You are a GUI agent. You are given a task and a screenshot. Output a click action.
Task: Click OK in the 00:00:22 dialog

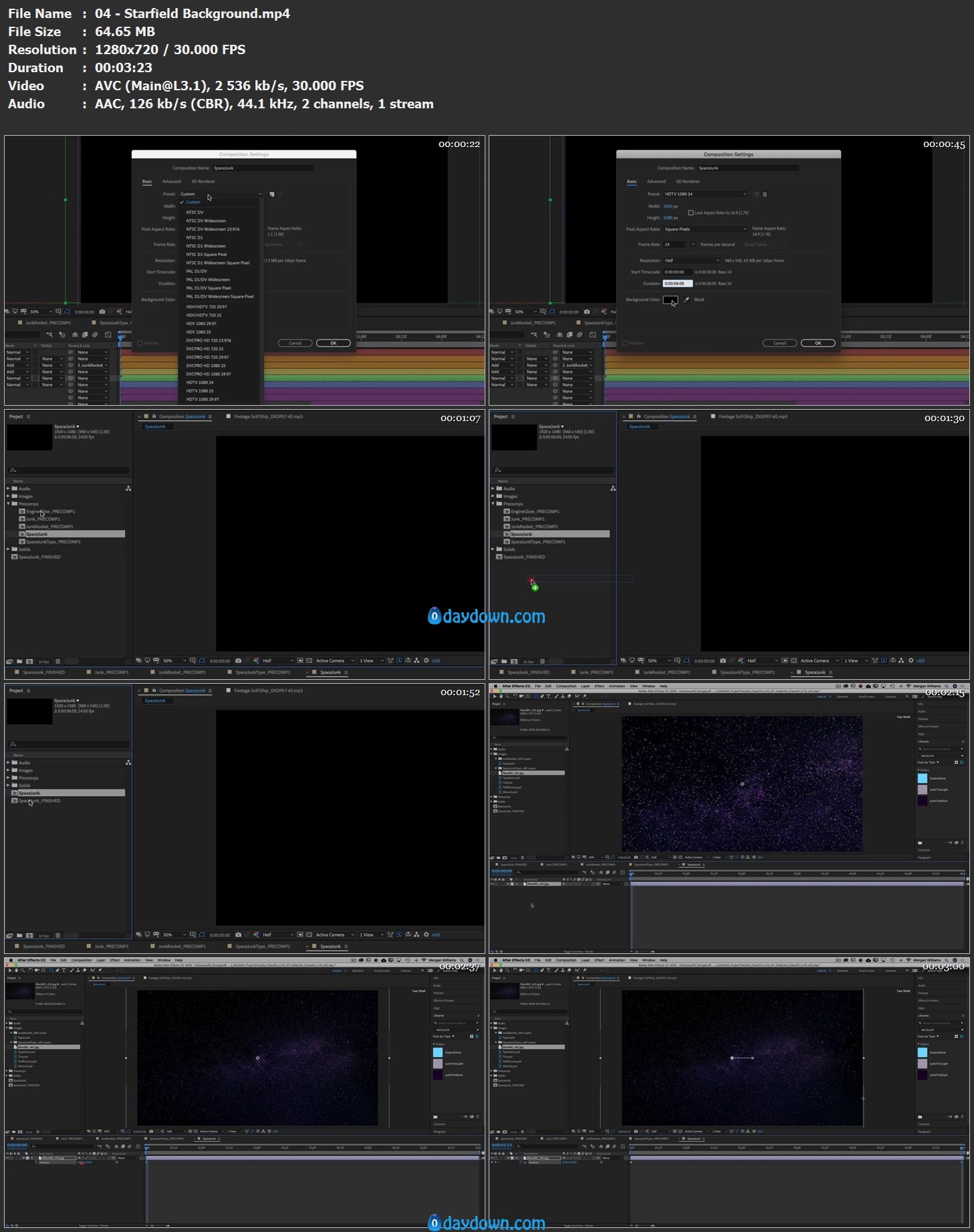click(334, 343)
